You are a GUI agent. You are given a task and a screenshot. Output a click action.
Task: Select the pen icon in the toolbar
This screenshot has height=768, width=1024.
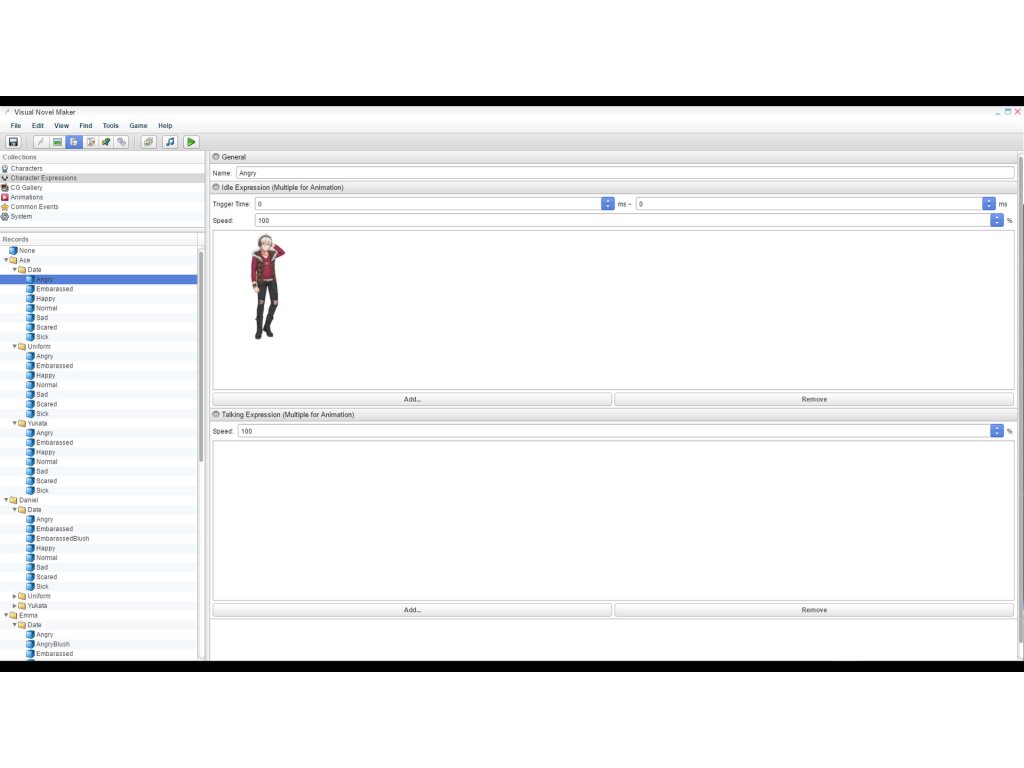(40, 142)
